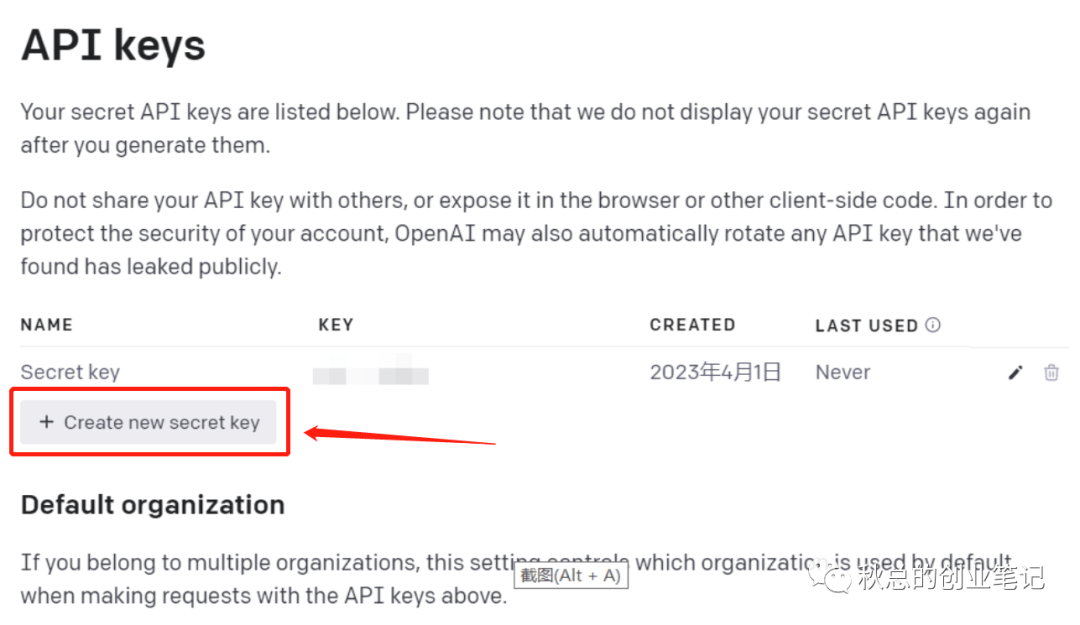Click the red arrow annotation
The width and height of the screenshot is (1080, 625).
pos(400,436)
